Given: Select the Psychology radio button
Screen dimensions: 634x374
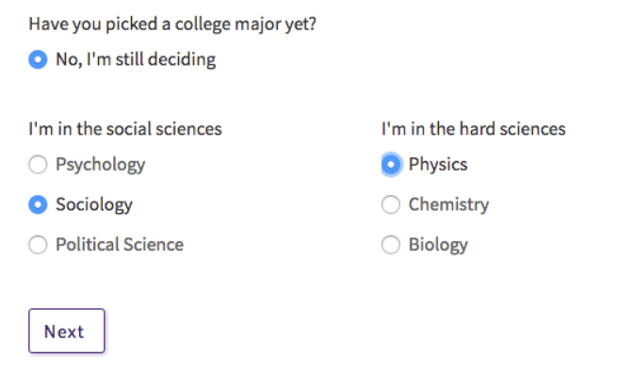Looking at the screenshot, I should (x=38, y=165).
